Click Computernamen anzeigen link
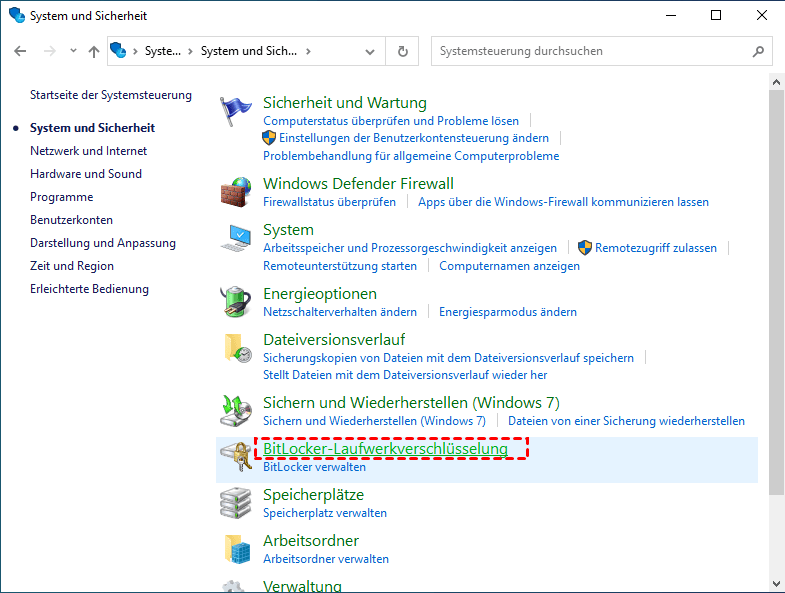Viewport: 785px width, 593px height. [509, 266]
